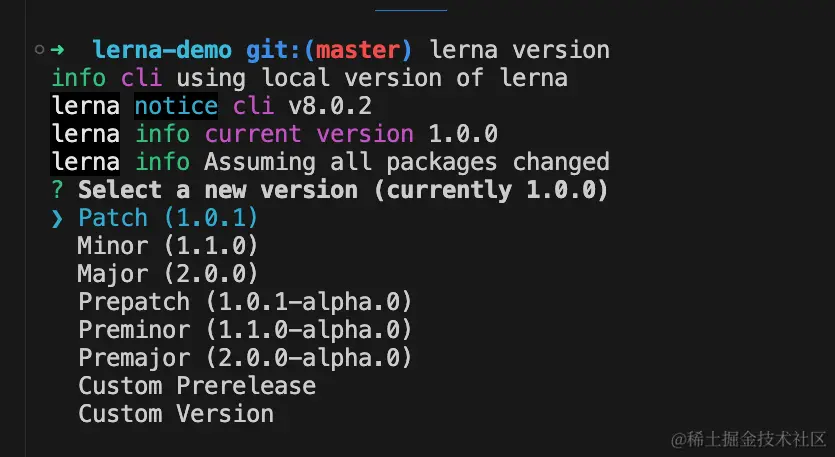Pick the Custom Version entry
Screen dimensions: 835x457
pyautogui.click(x=176, y=414)
